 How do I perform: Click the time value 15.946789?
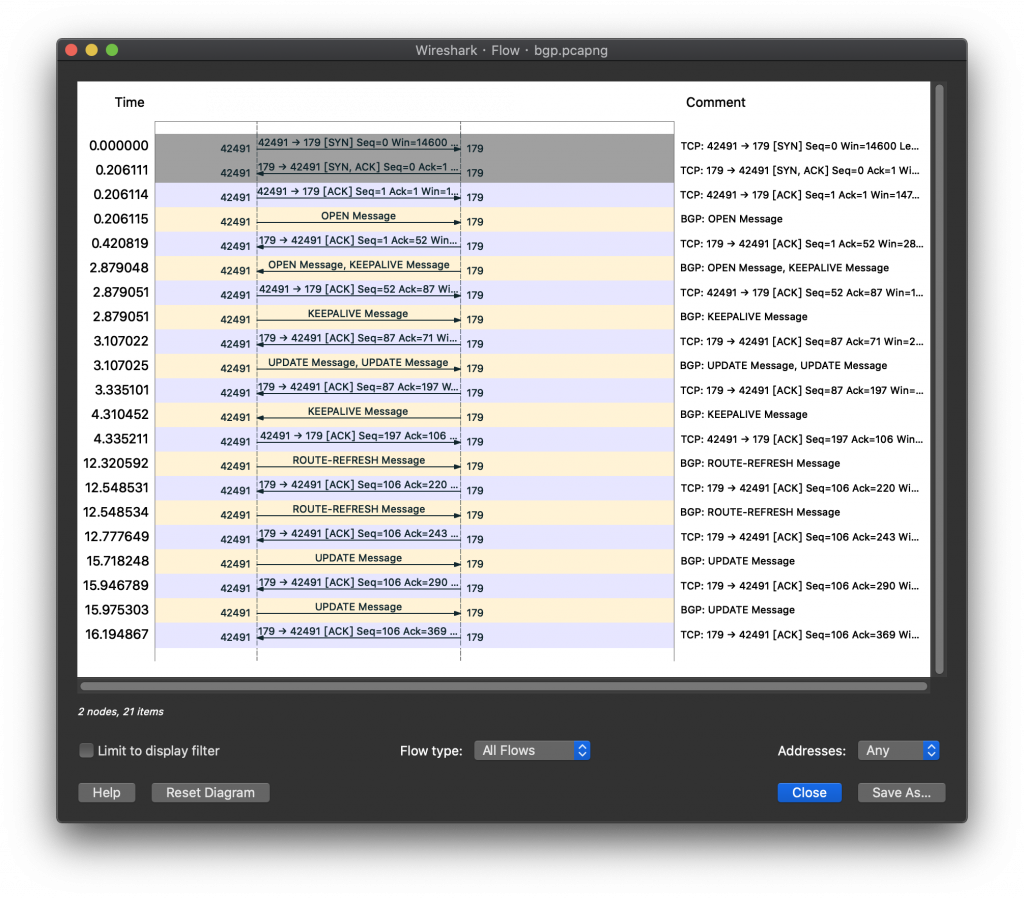(116, 586)
